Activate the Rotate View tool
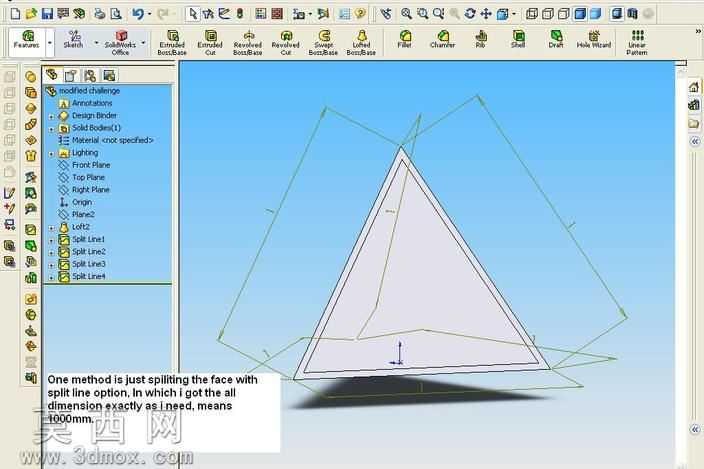Viewport: 704px width, 469px height. (x=470, y=14)
